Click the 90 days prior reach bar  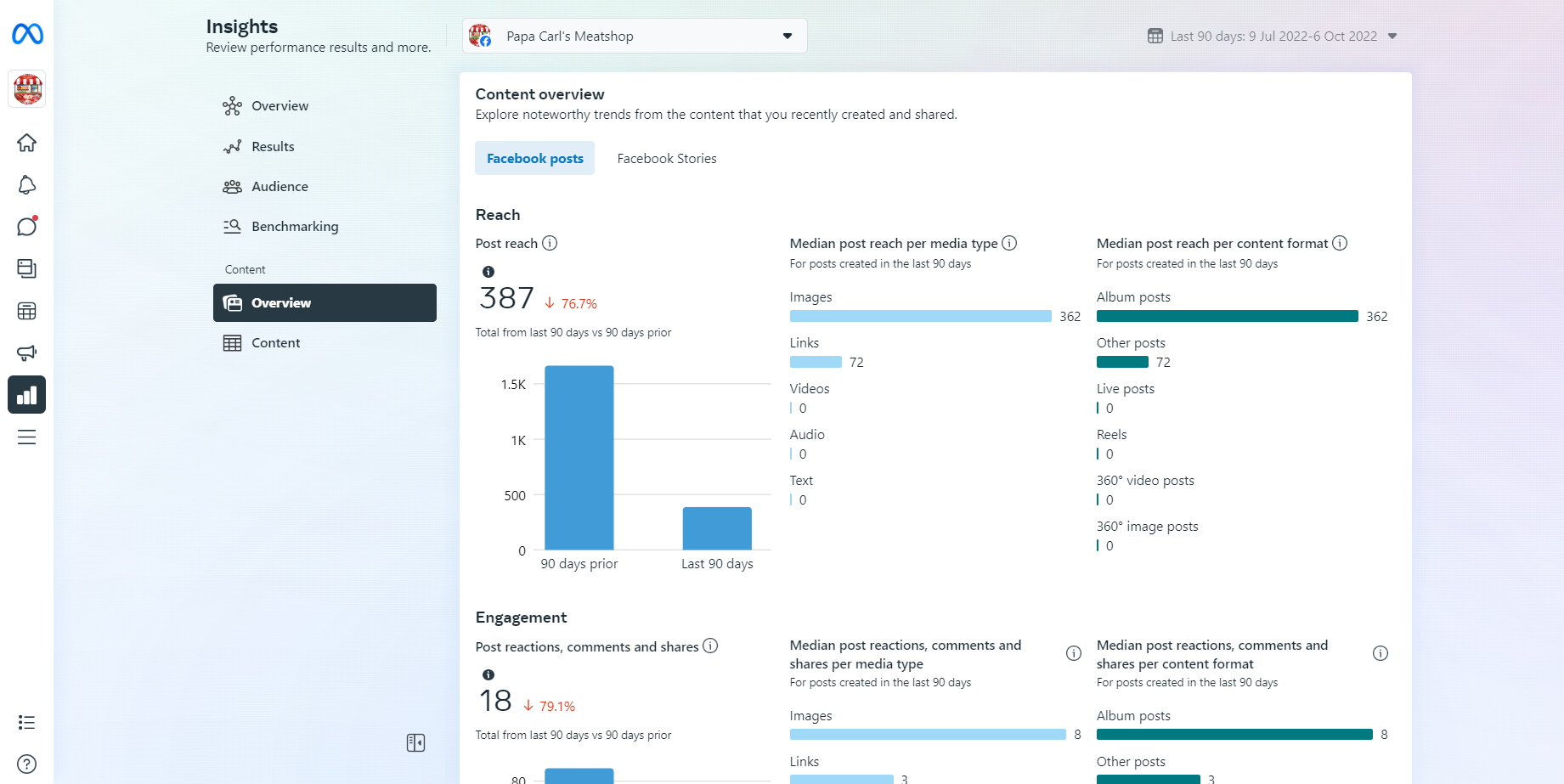pos(579,458)
